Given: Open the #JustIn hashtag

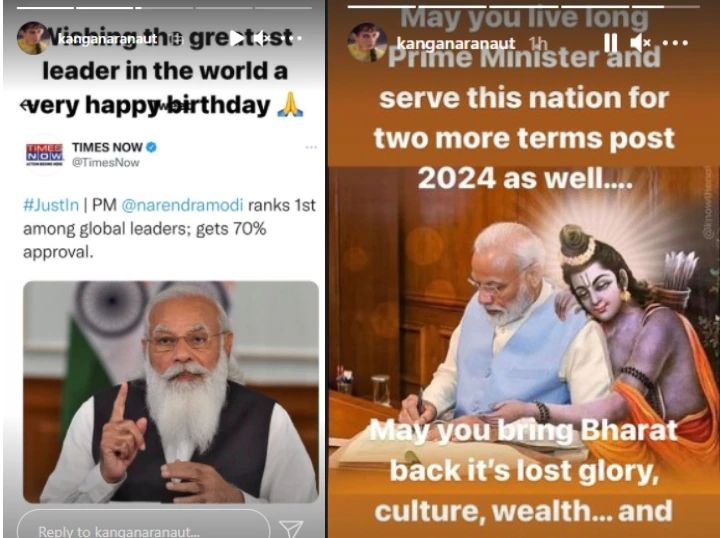Looking at the screenshot, I should pos(51,205).
